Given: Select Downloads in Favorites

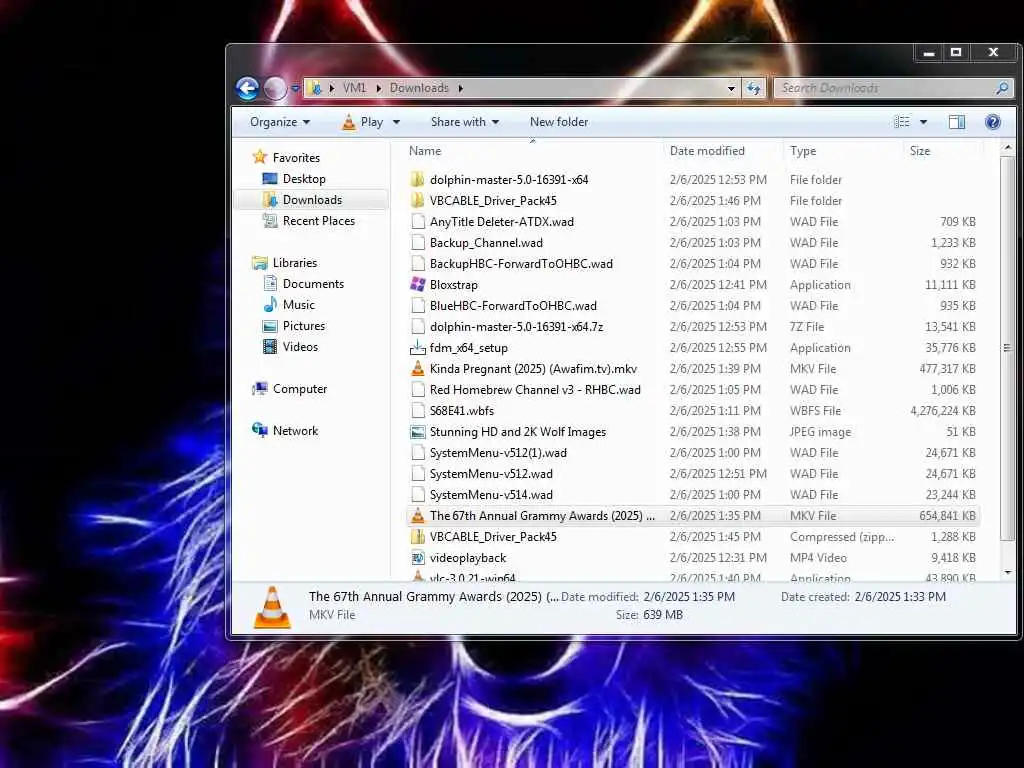Looking at the screenshot, I should (312, 200).
